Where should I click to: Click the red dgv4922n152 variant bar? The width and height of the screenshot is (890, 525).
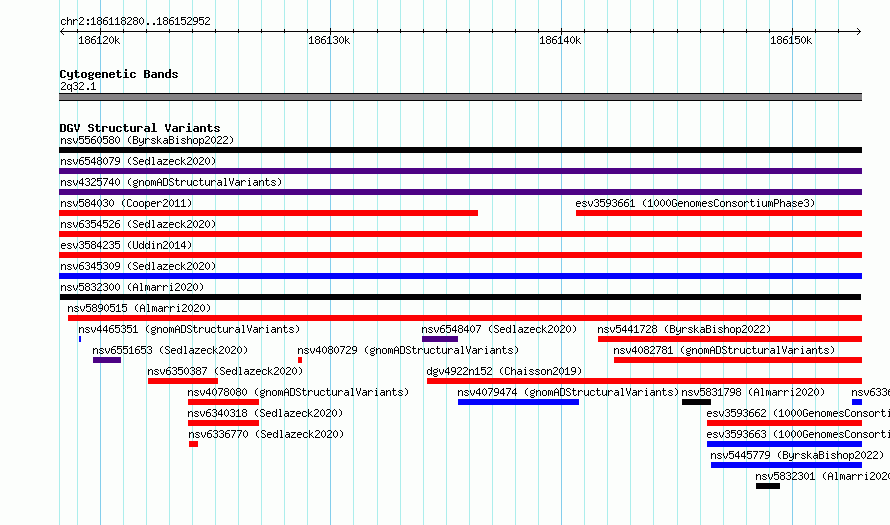pyautogui.click(x=644, y=381)
